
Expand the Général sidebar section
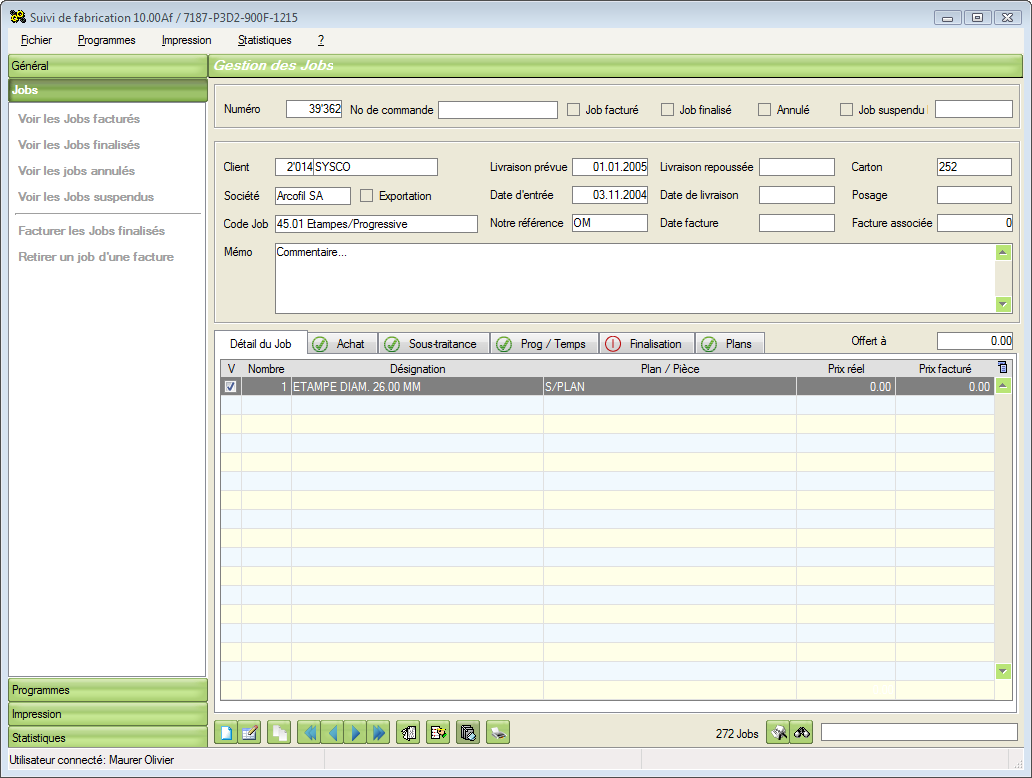(108, 66)
